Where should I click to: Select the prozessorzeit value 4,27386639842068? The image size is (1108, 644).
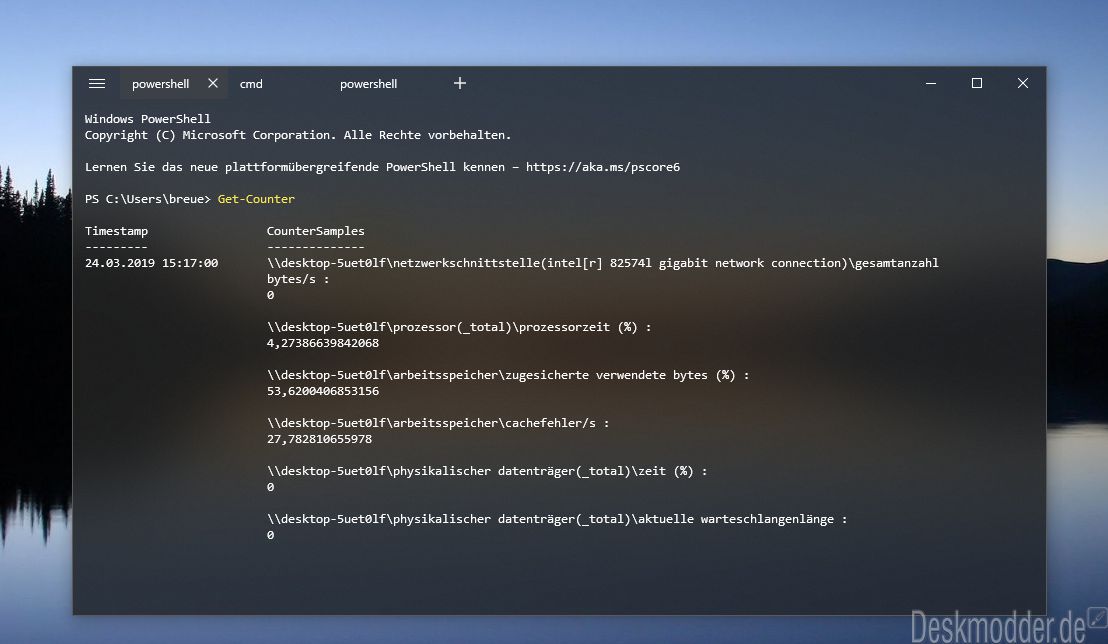323,343
